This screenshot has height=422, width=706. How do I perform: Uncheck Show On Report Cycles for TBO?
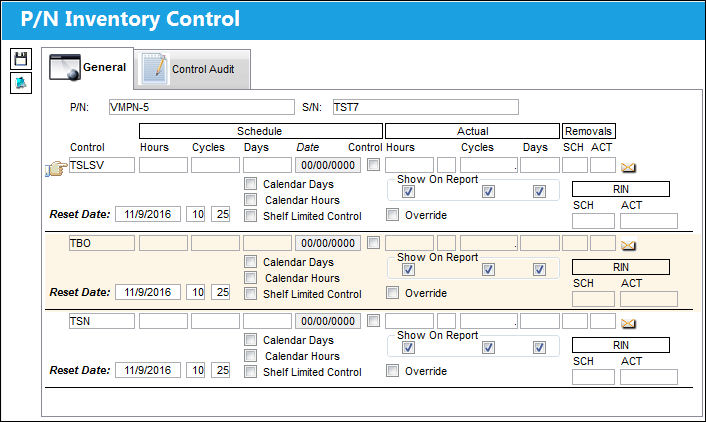pyautogui.click(x=488, y=269)
